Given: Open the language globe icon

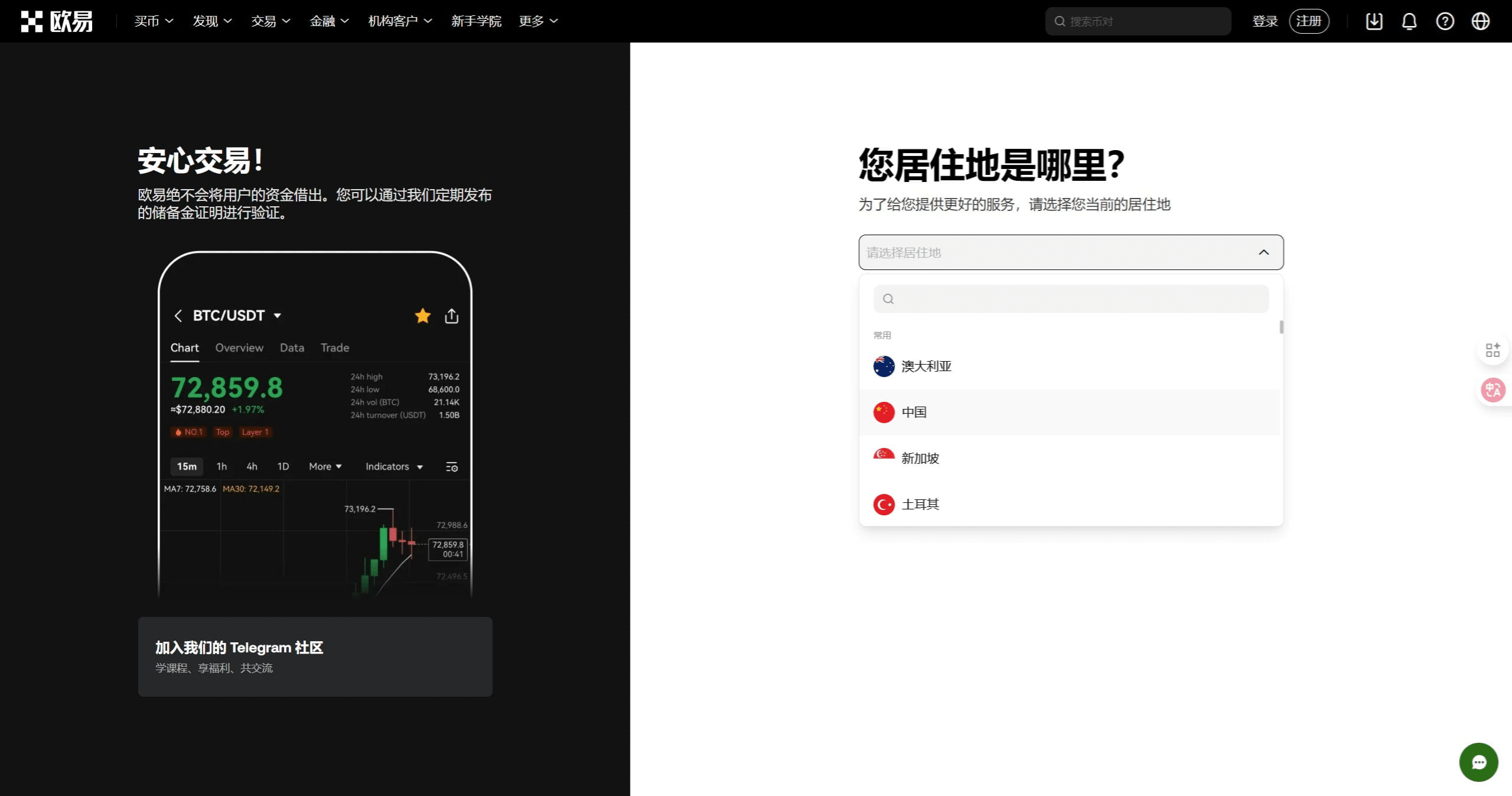Looking at the screenshot, I should 1481,21.
